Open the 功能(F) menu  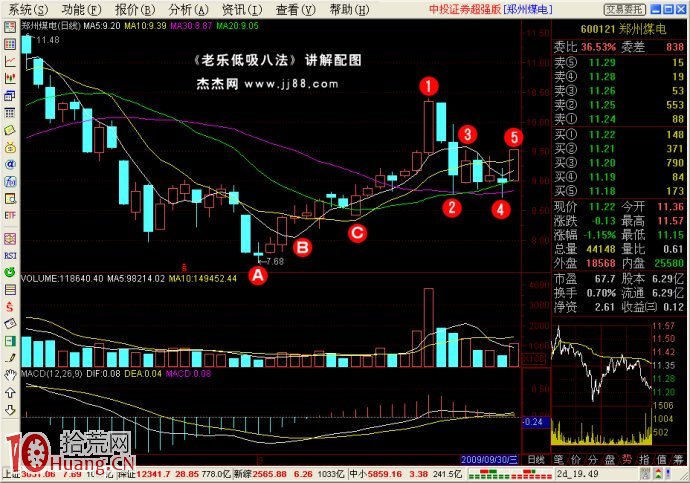[81, 9]
